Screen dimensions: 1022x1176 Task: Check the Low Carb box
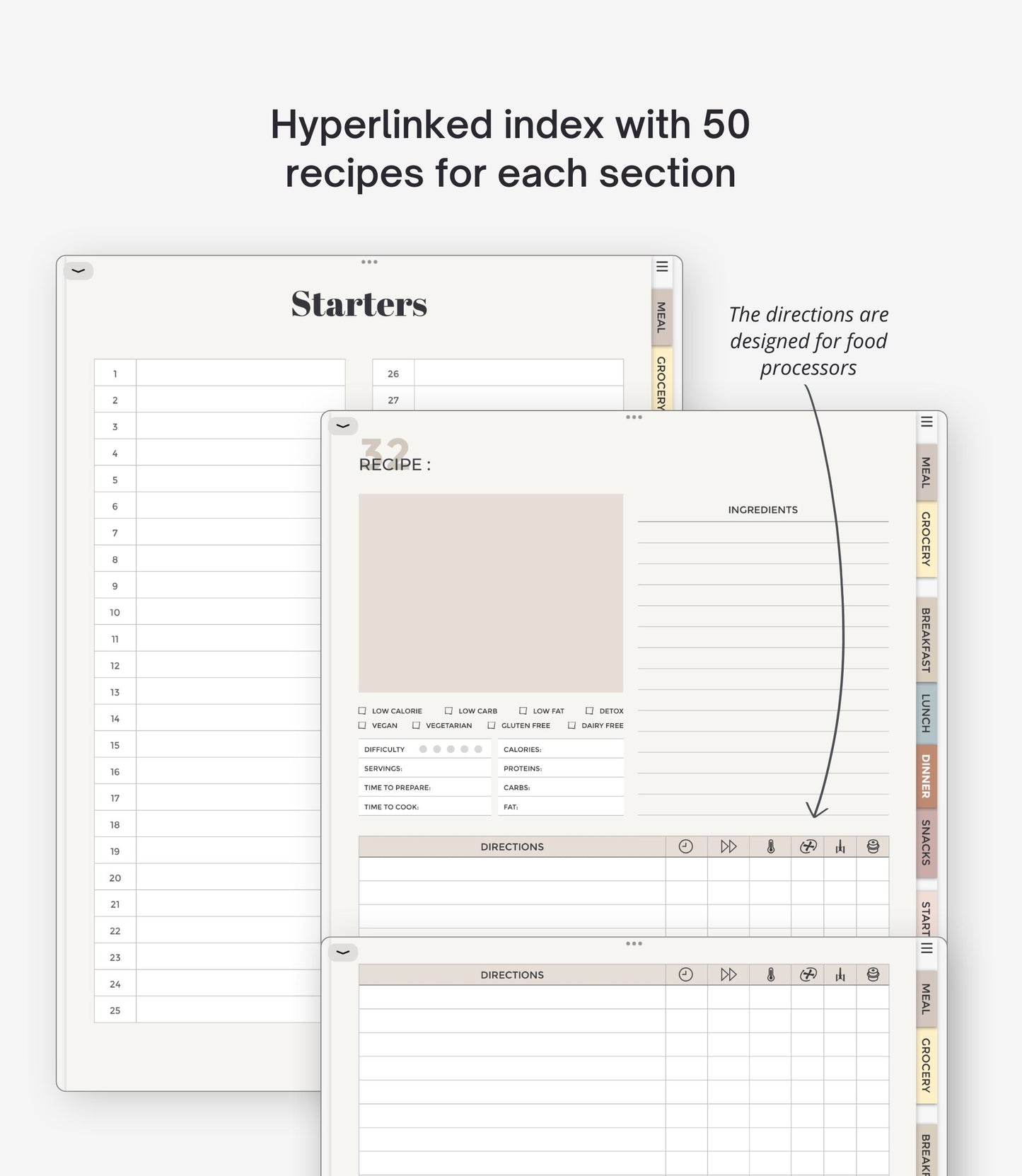[448, 710]
